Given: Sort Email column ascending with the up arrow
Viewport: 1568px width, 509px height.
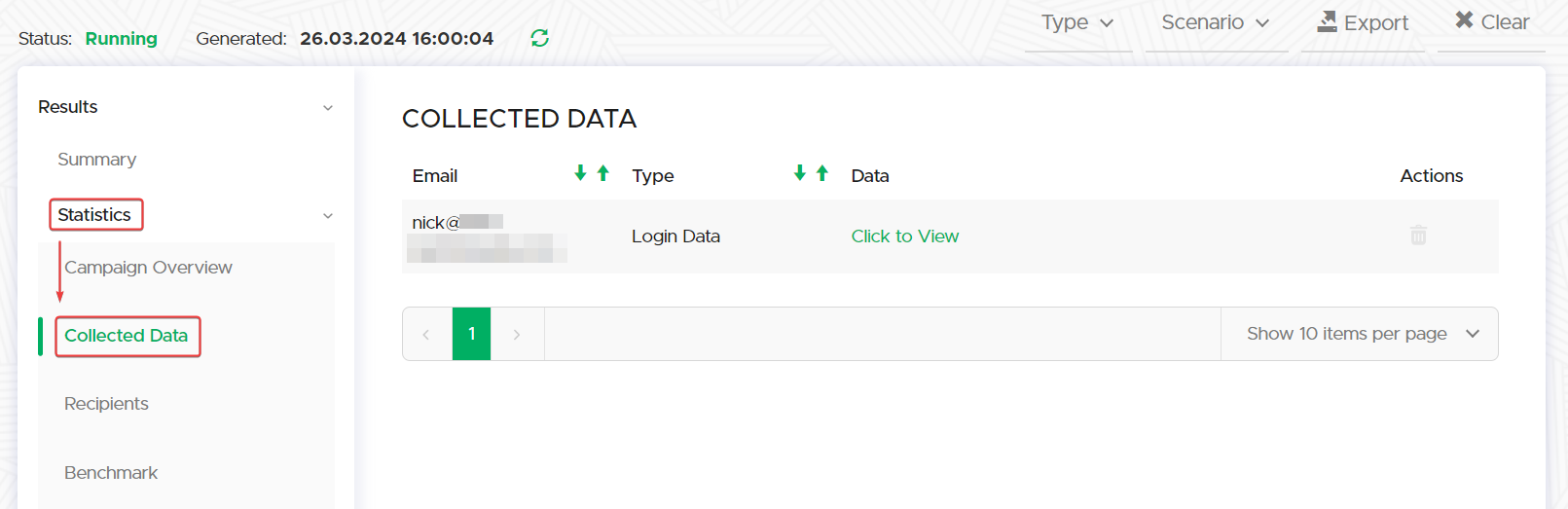Looking at the screenshot, I should tap(603, 173).
